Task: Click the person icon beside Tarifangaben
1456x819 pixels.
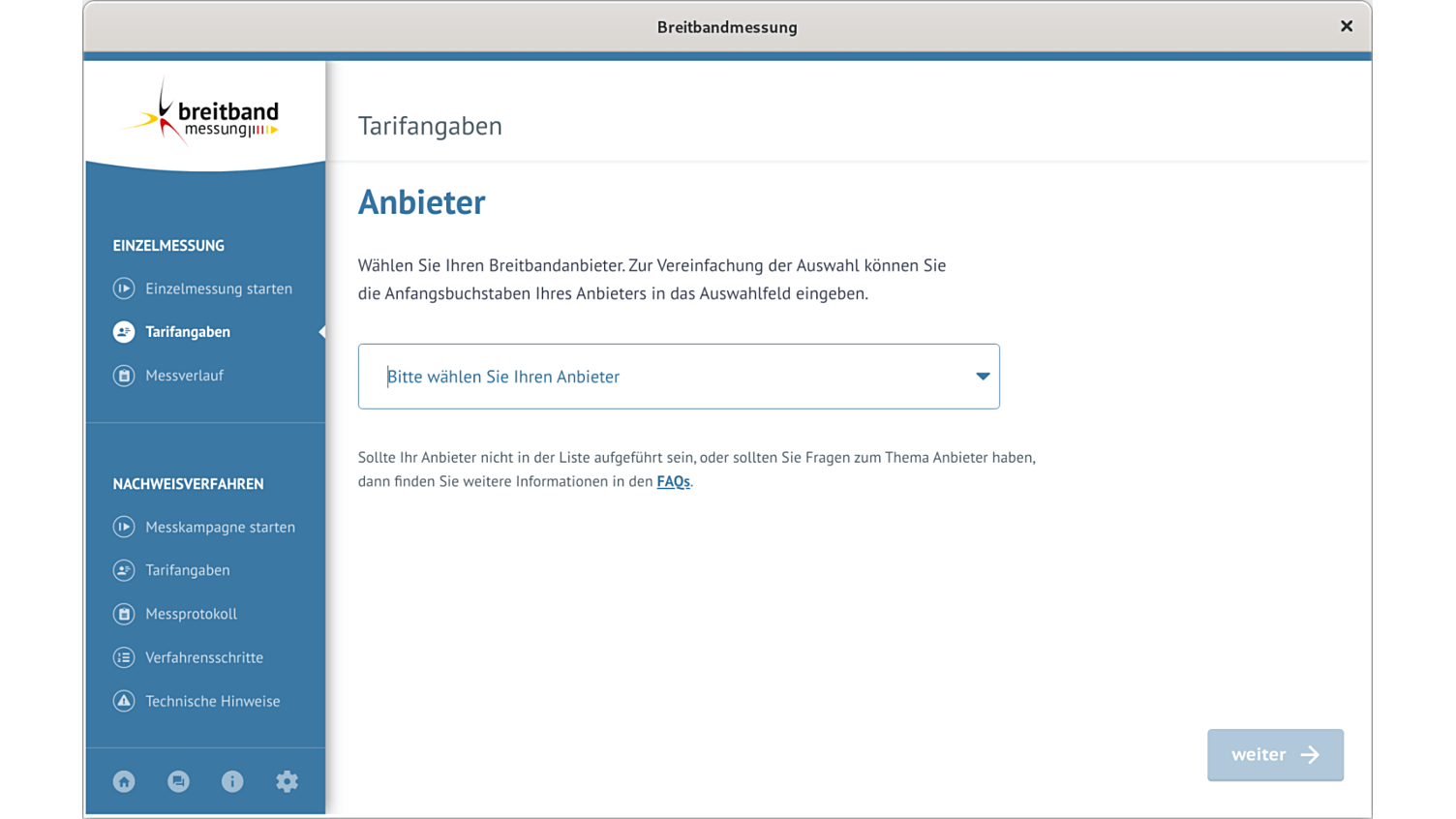Action: point(123,332)
